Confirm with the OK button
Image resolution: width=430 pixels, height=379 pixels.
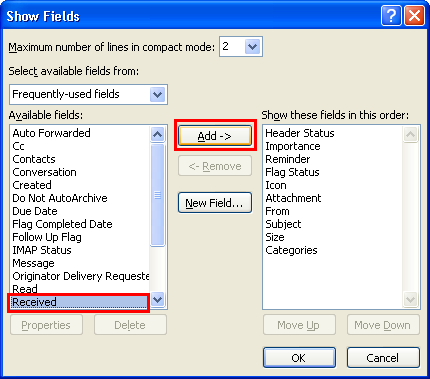(299, 358)
